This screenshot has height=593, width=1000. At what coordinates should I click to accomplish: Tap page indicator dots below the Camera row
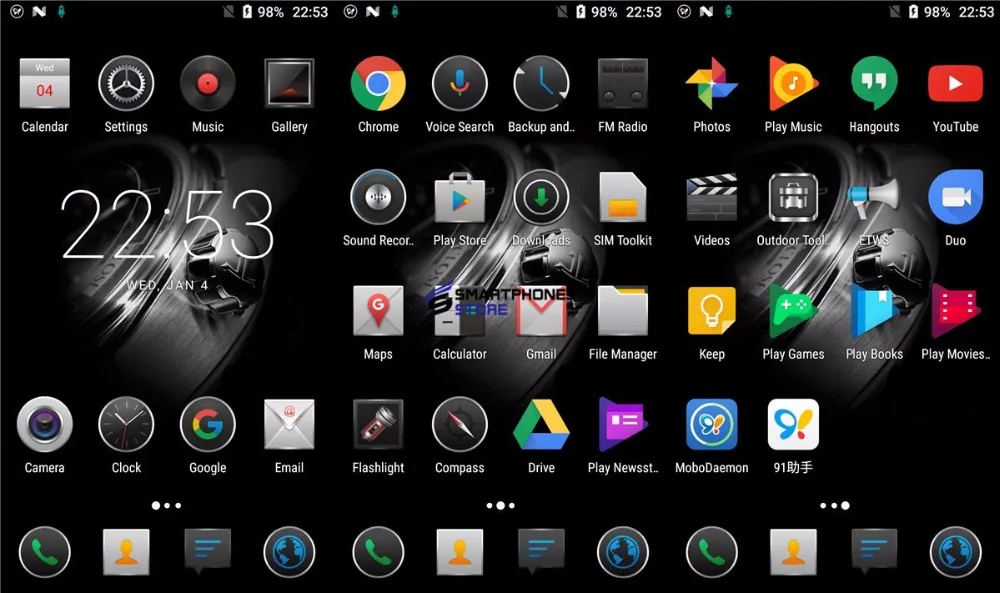click(x=166, y=506)
